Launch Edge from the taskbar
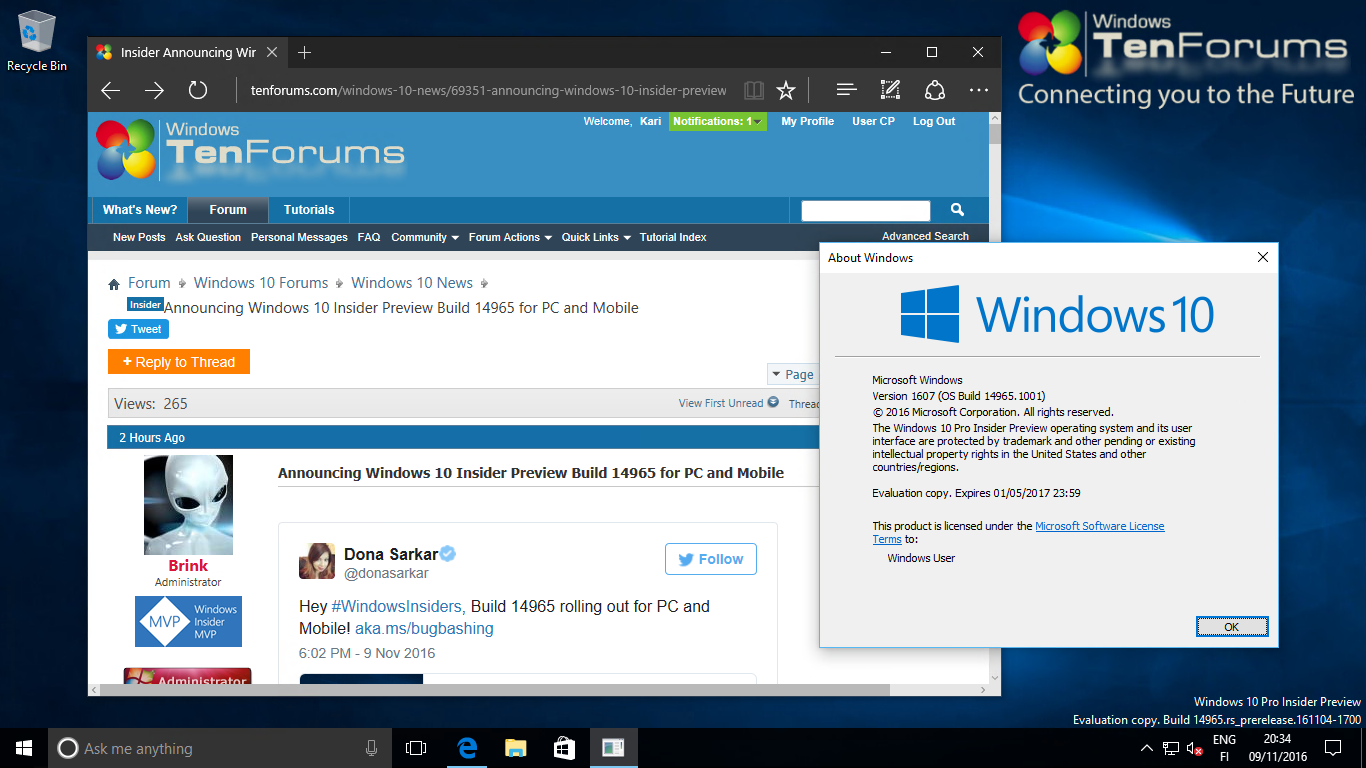The width and height of the screenshot is (1366, 768). tap(466, 748)
